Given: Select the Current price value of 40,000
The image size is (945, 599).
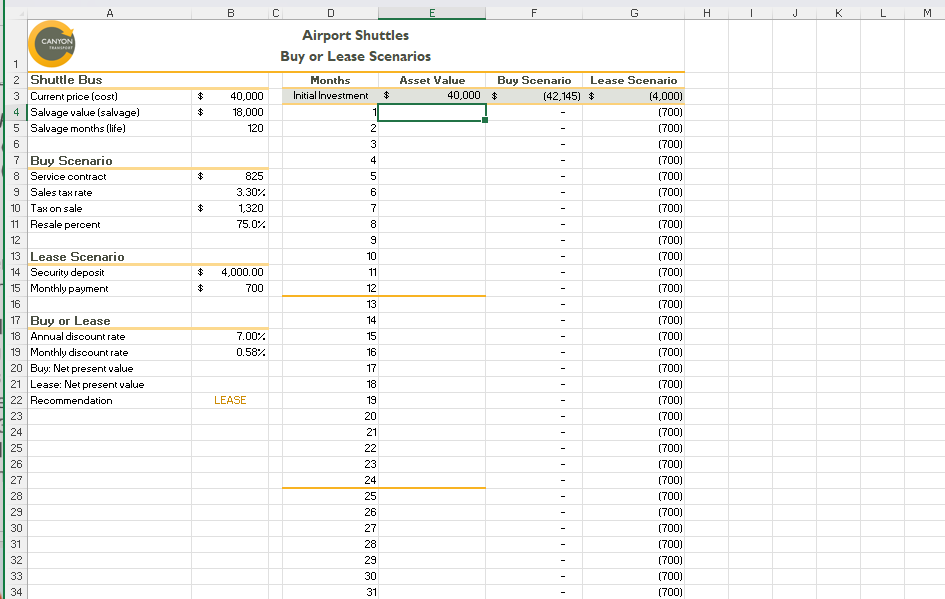Looking at the screenshot, I should pyautogui.click(x=230, y=96).
